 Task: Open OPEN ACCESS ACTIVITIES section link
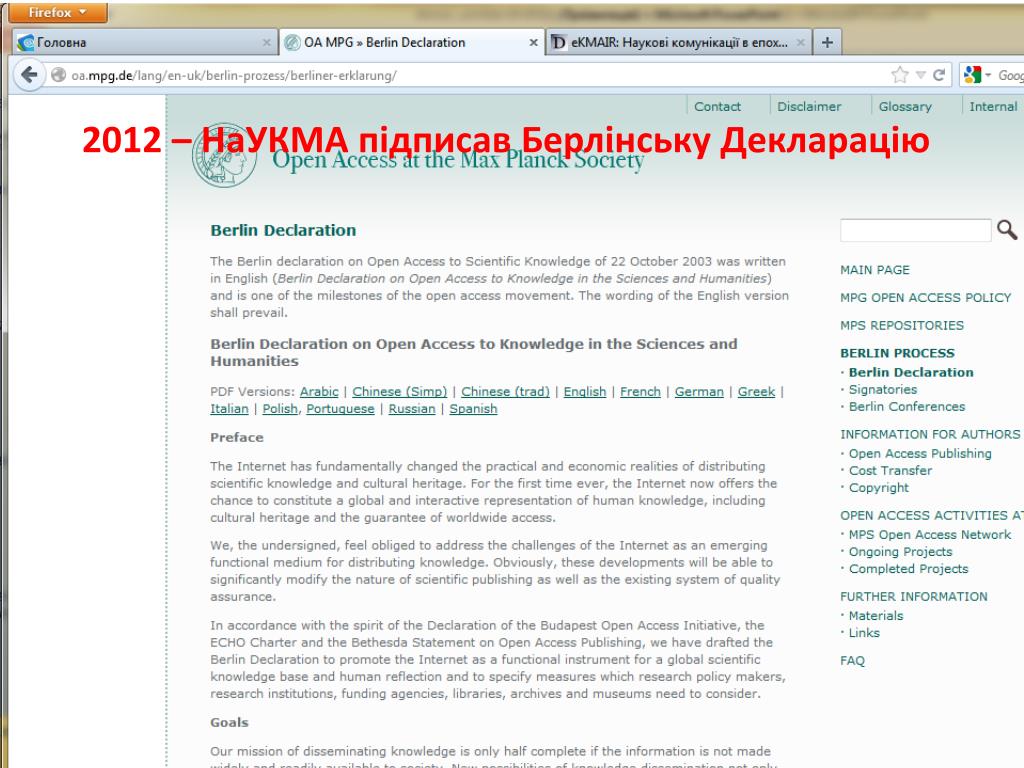(931, 515)
